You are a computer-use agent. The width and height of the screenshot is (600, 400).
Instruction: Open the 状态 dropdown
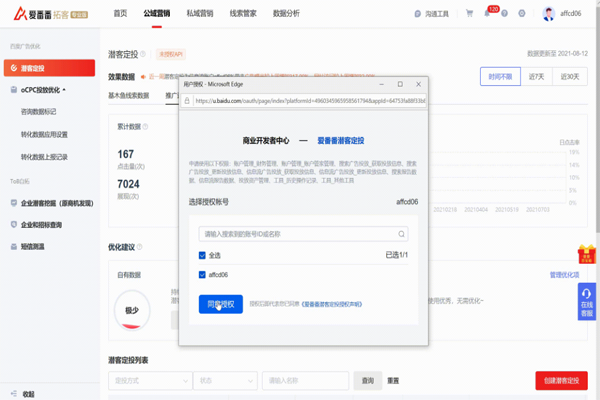point(225,380)
